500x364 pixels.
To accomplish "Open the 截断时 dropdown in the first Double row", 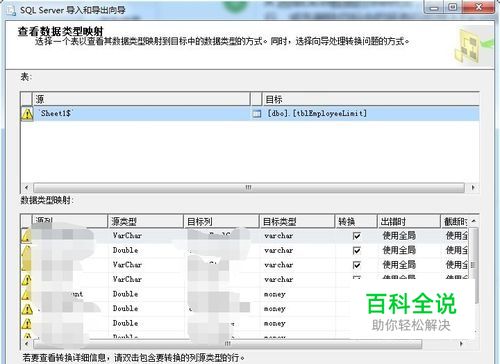I will click(x=455, y=250).
